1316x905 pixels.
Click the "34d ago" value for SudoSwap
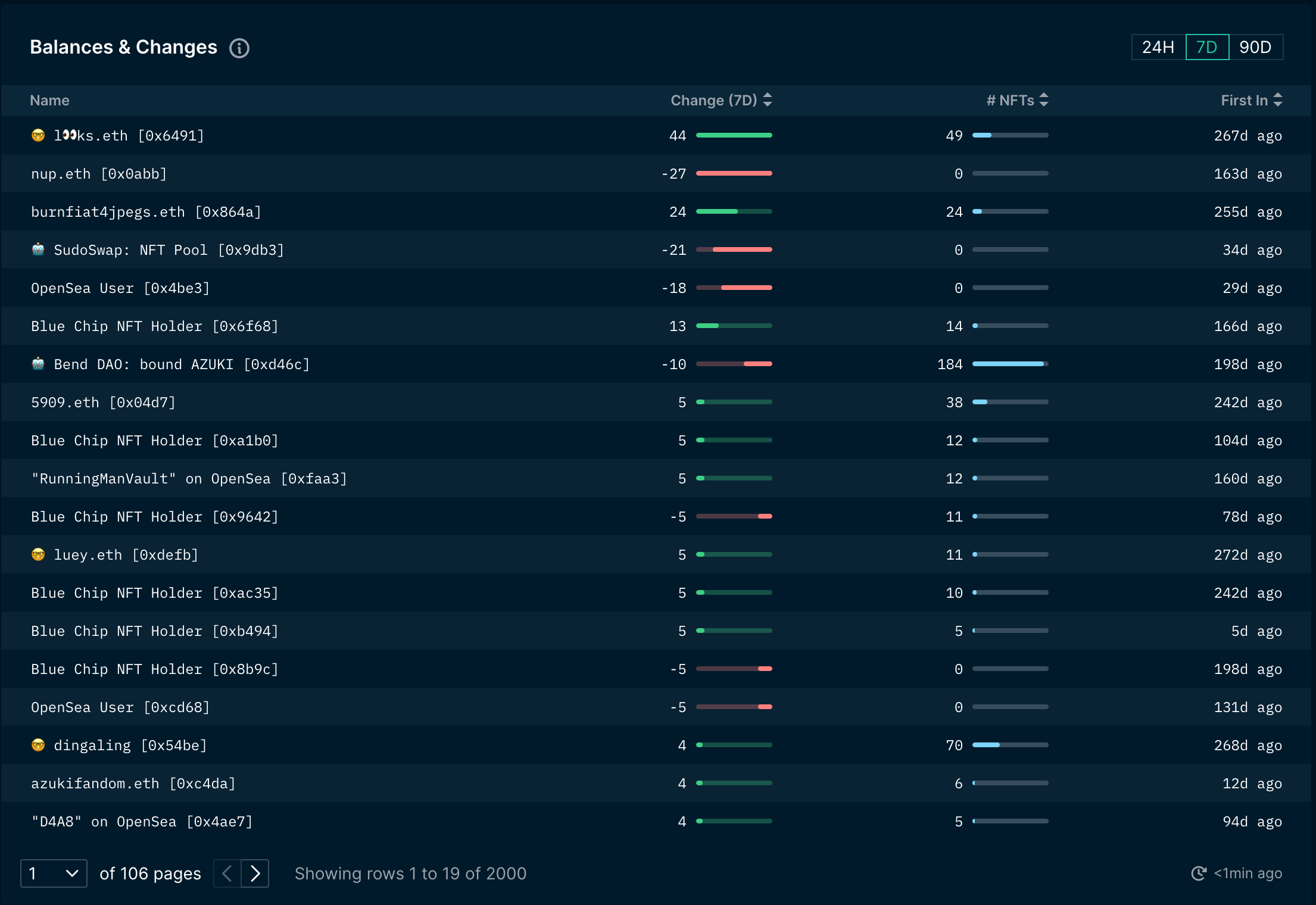[x=1252, y=250]
